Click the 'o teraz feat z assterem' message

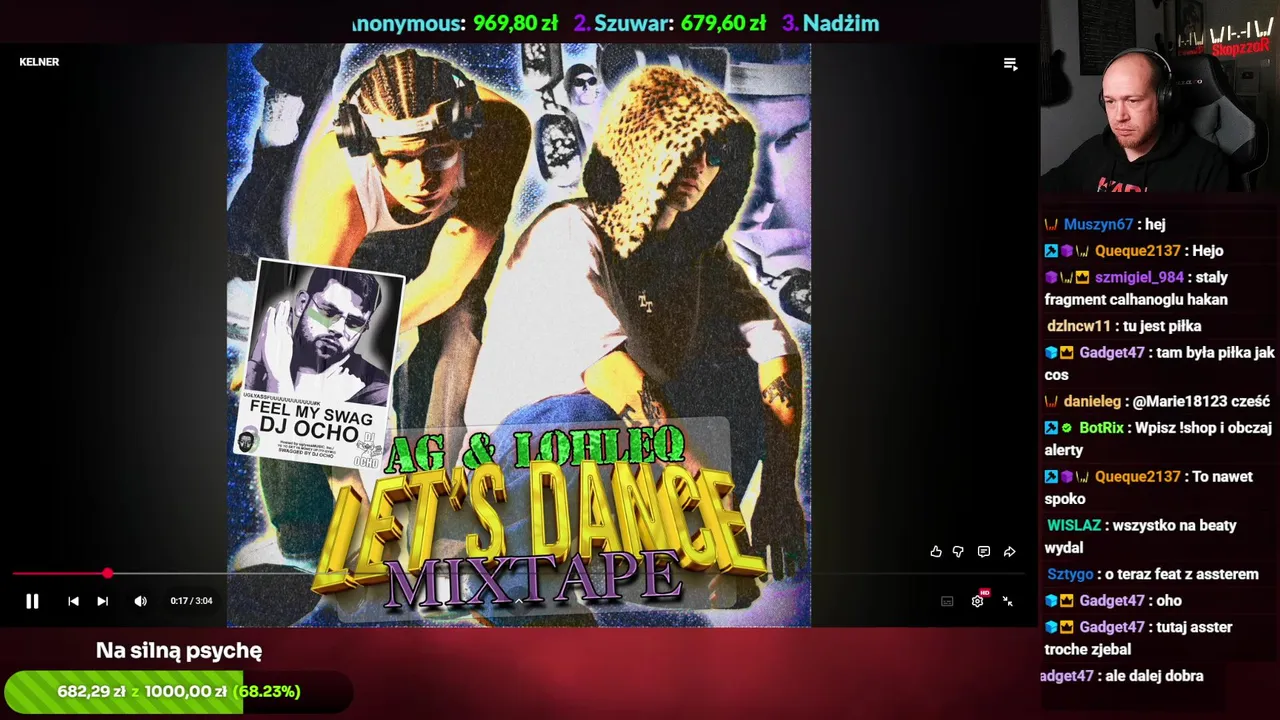1182,574
